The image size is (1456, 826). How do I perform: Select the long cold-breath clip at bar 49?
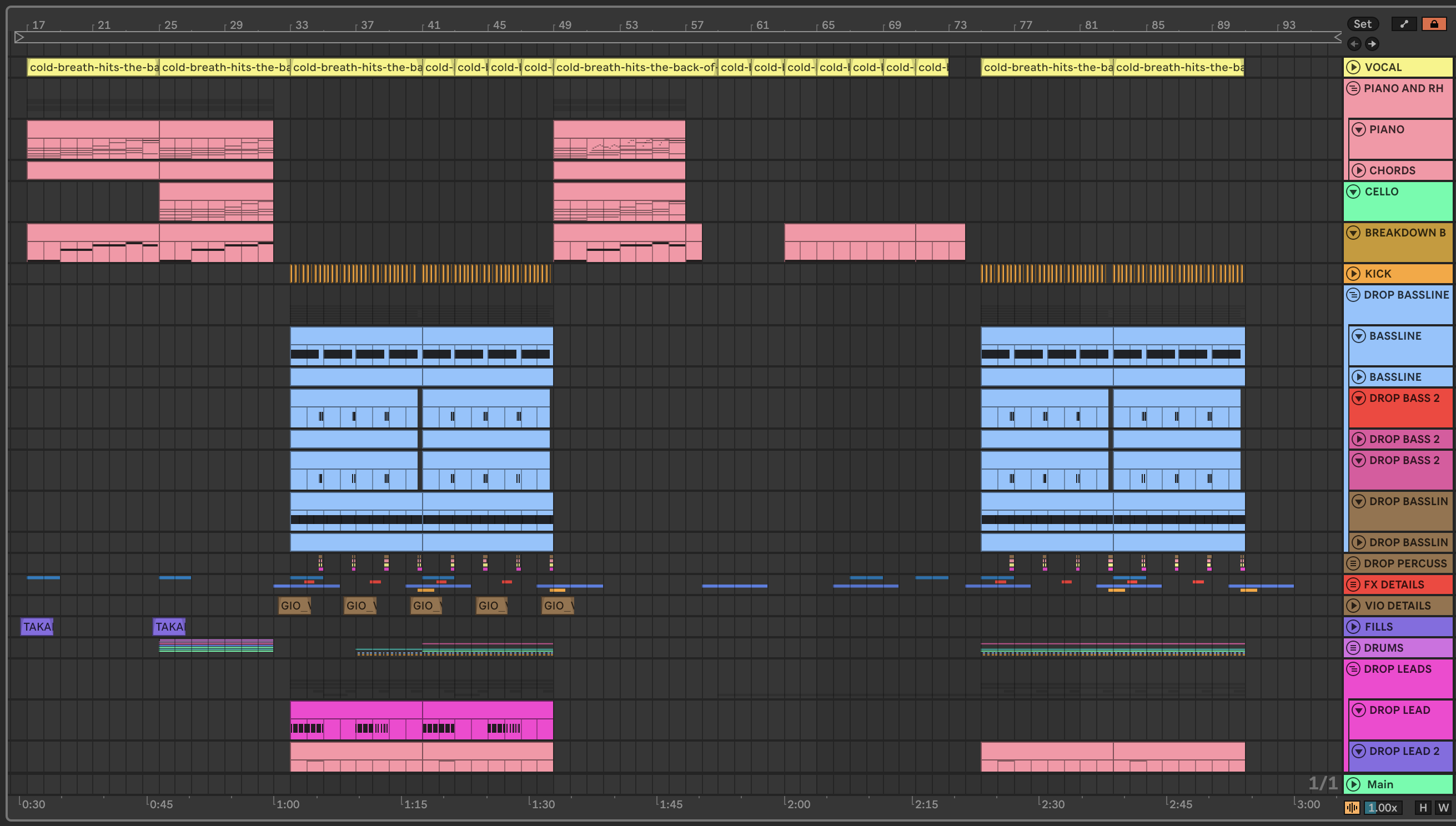pos(635,67)
